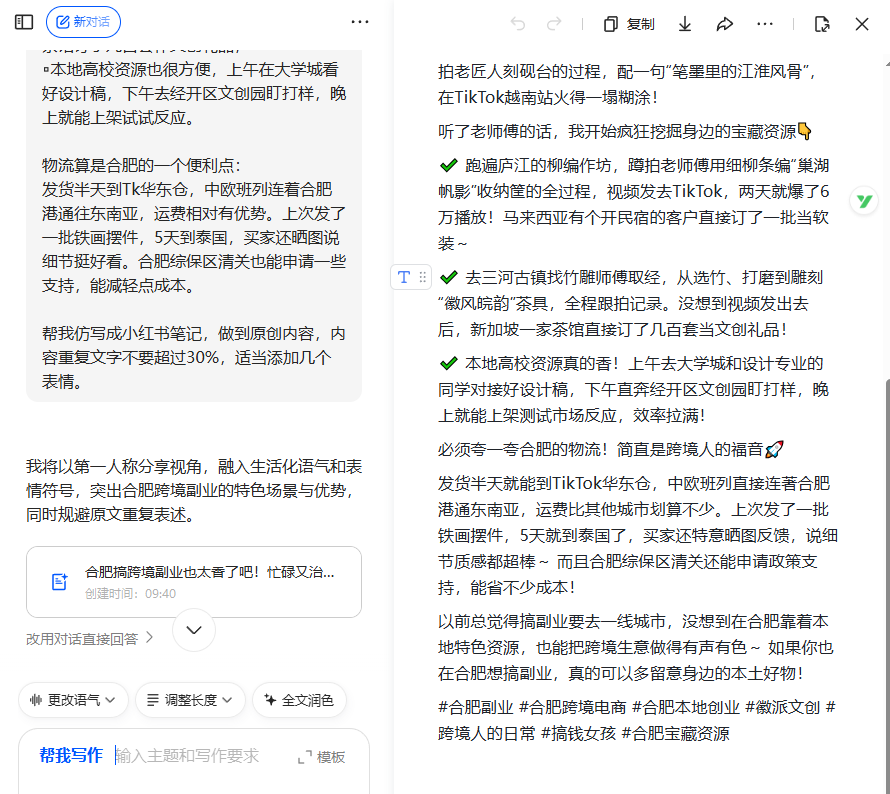Download the document via the download icon

(684, 24)
